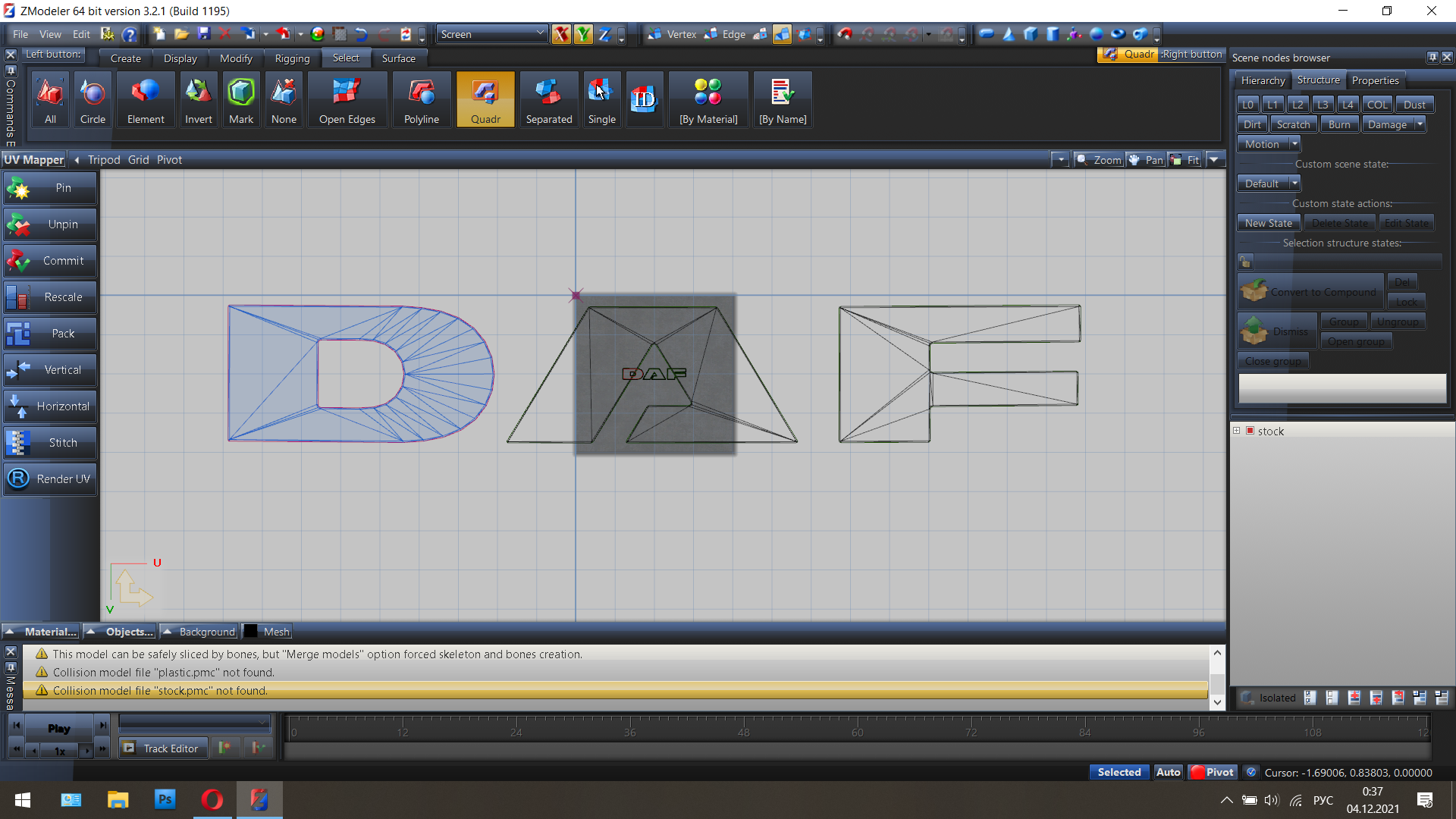Toggle Pivot mode in status bar
The height and width of the screenshot is (819, 1456).
tap(1213, 772)
